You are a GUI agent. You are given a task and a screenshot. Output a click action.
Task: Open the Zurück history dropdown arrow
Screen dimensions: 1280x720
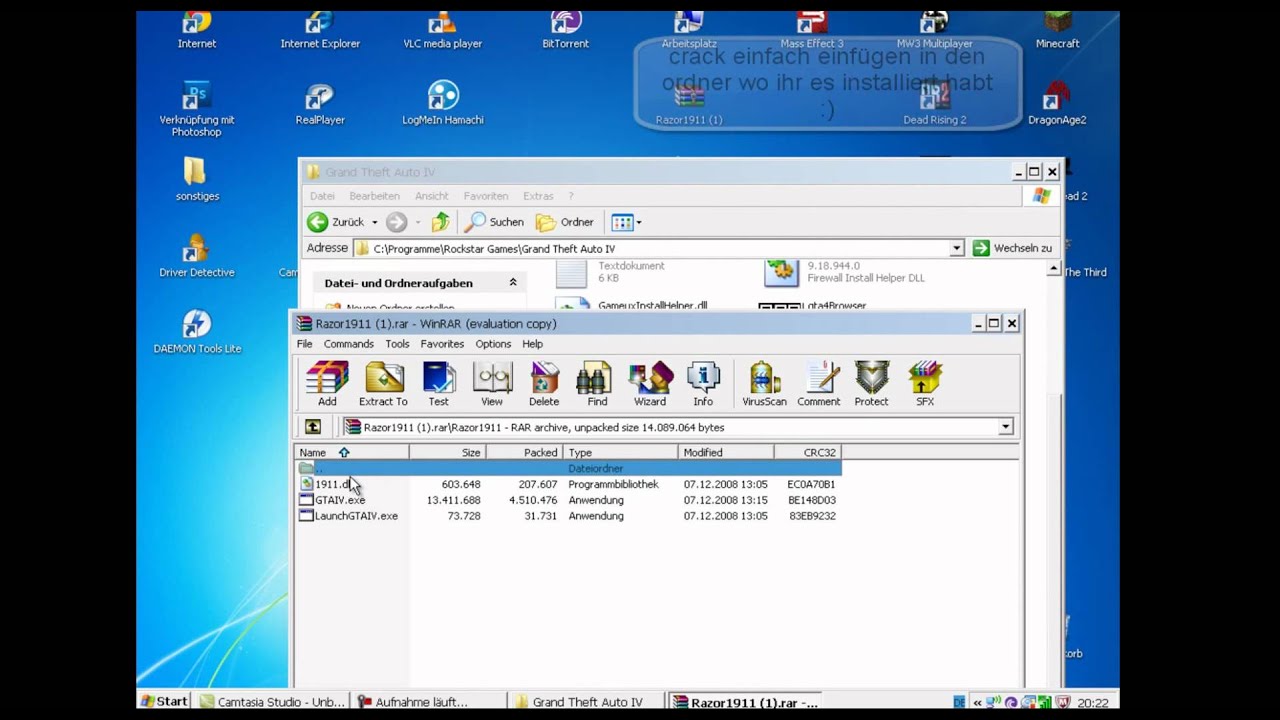(375, 222)
